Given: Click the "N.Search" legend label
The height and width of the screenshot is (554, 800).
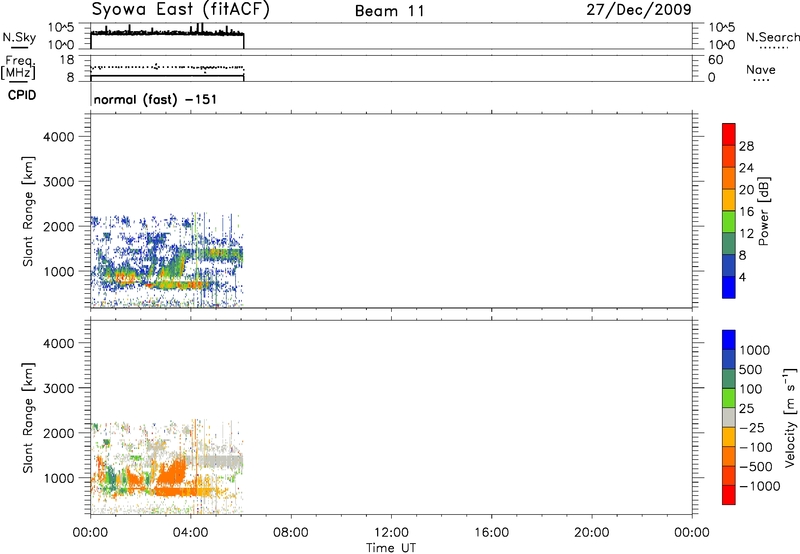Looking at the screenshot, I should 772,37.
